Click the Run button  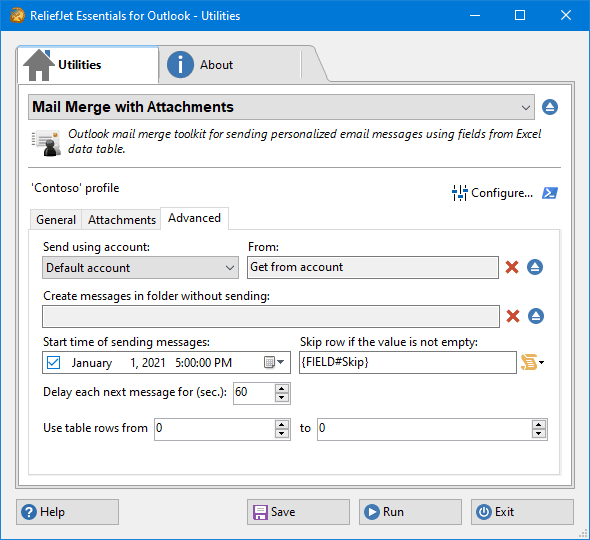pyautogui.click(x=410, y=512)
